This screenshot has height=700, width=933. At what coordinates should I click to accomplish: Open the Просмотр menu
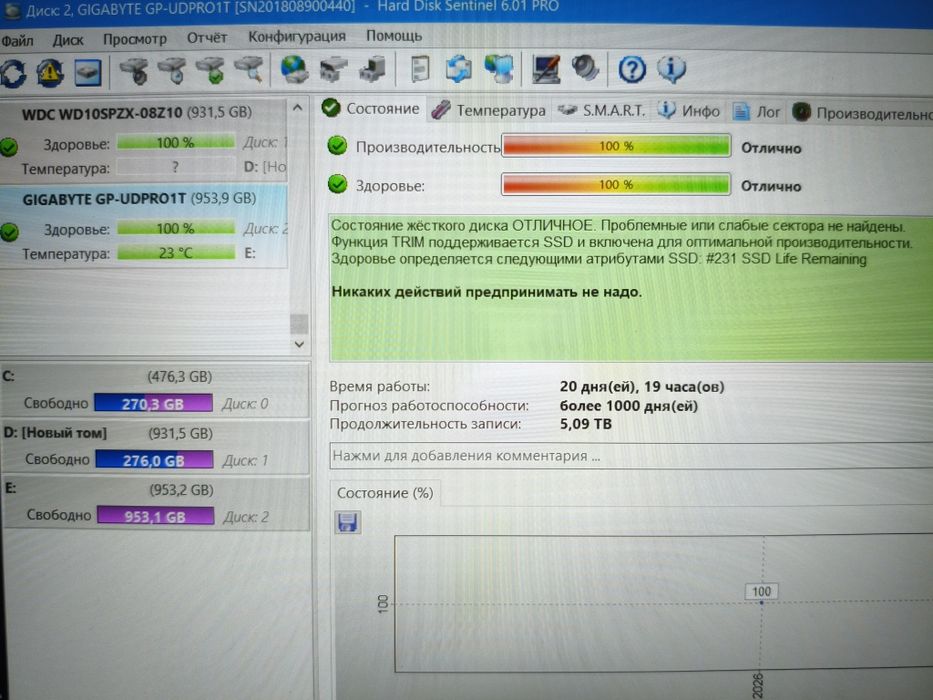(x=134, y=39)
